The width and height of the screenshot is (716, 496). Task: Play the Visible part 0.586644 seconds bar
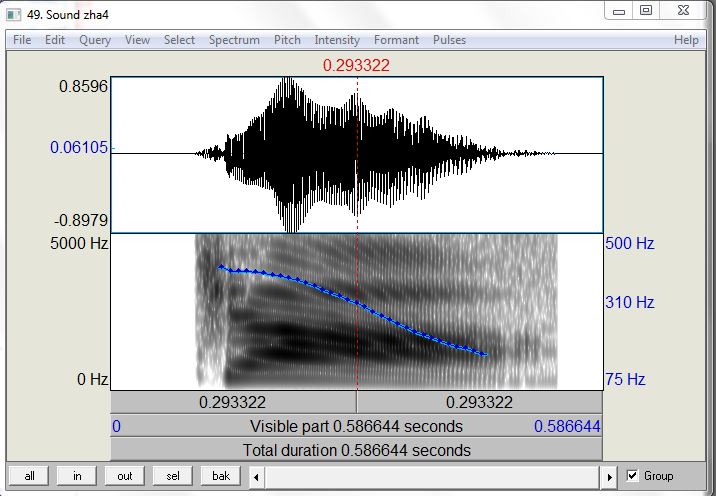(357, 426)
